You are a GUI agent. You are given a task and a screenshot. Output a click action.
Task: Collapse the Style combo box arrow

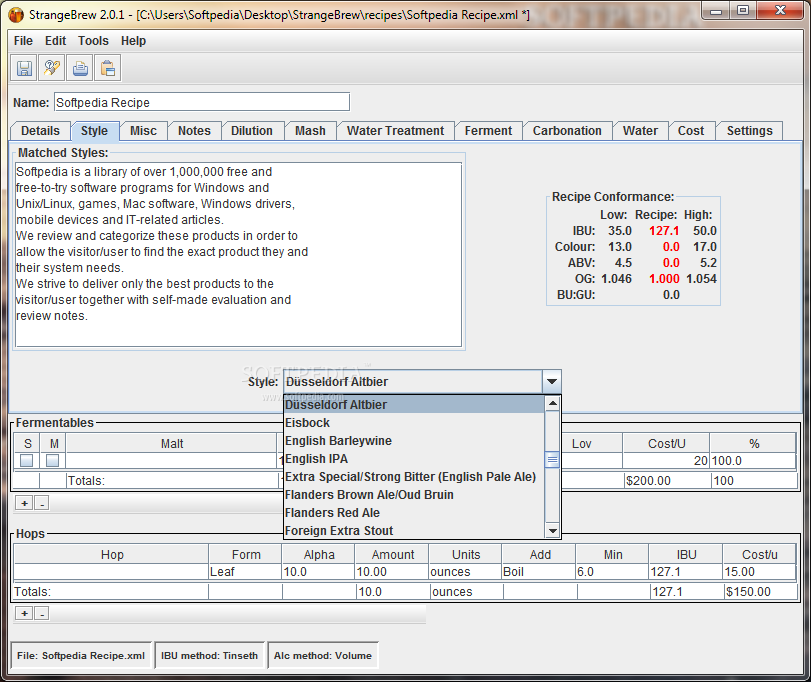pyautogui.click(x=551, y=382)
